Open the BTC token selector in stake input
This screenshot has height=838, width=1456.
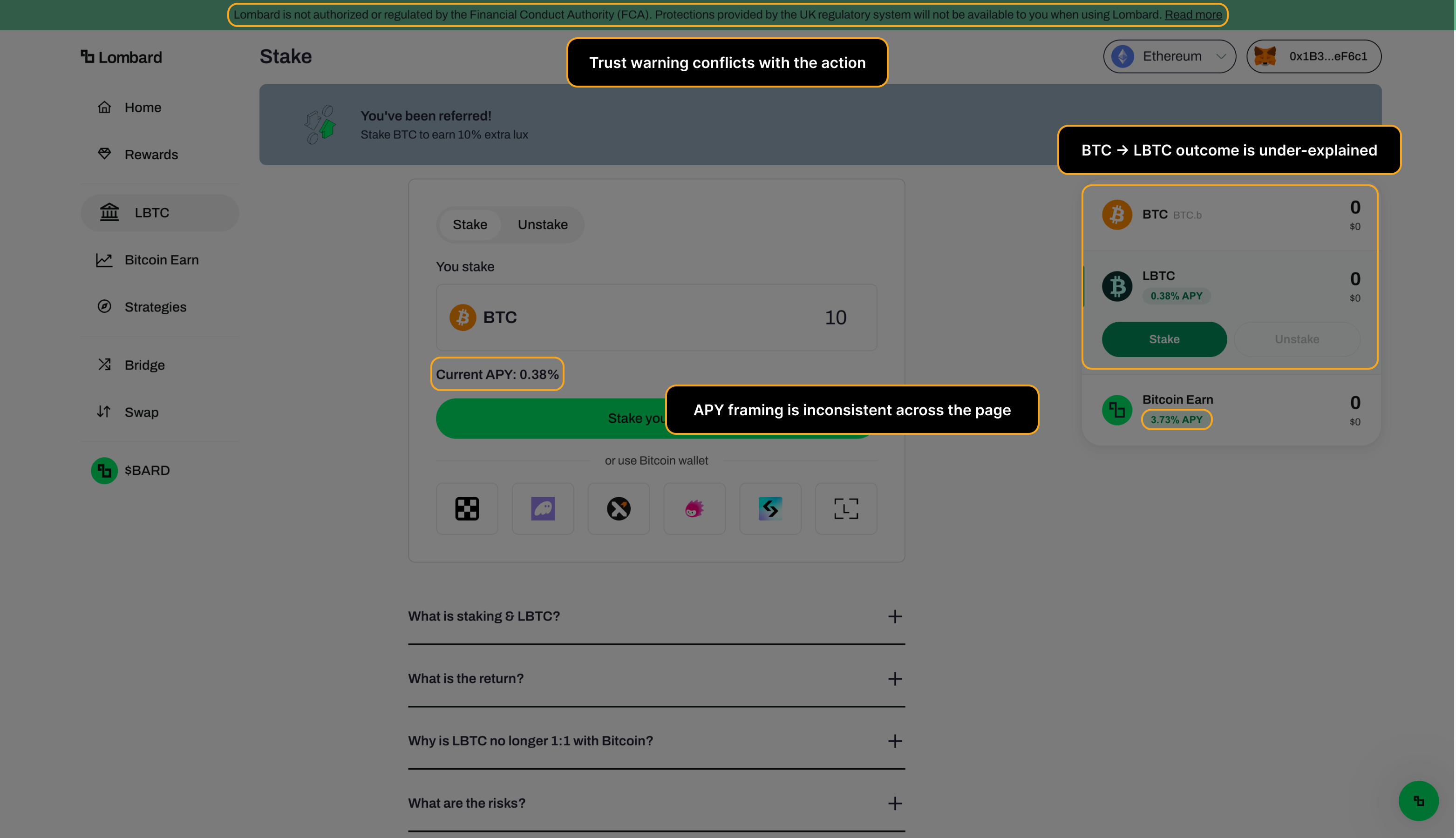coord(483,317)
